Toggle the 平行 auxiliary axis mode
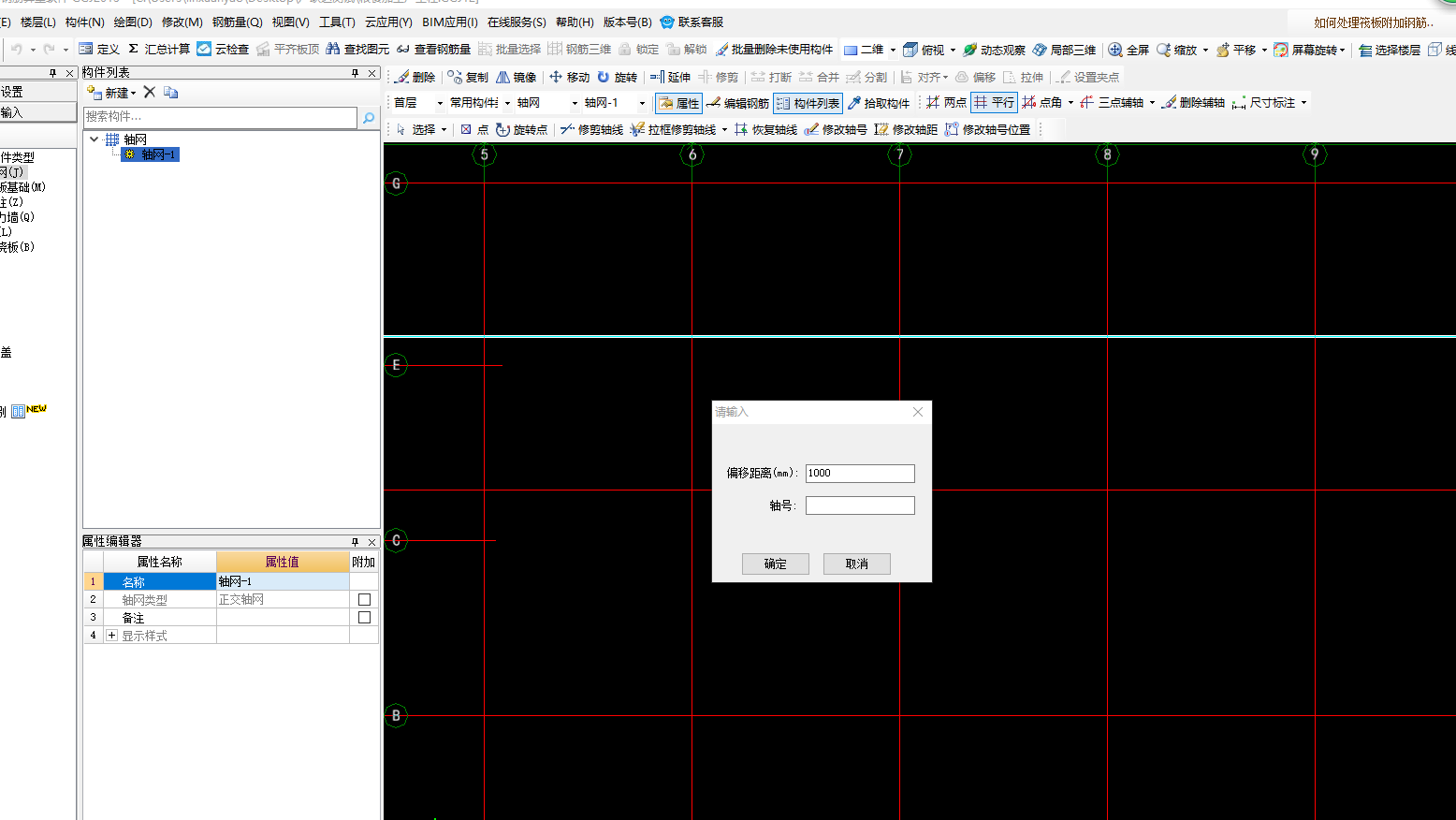The height and width of the screenshot is (820, 1456). point(994,102)
